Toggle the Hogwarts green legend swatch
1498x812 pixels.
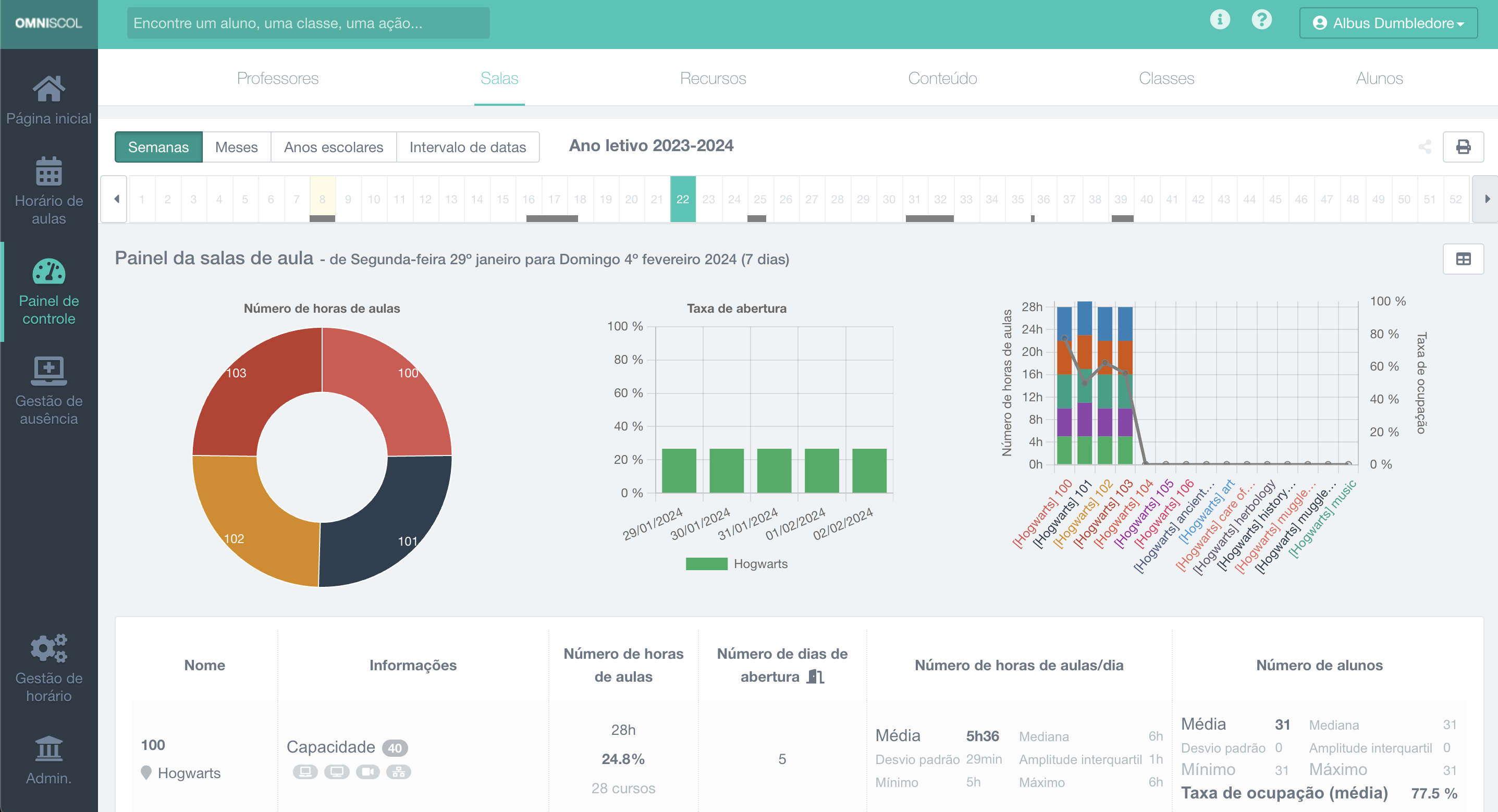point(706,563)
